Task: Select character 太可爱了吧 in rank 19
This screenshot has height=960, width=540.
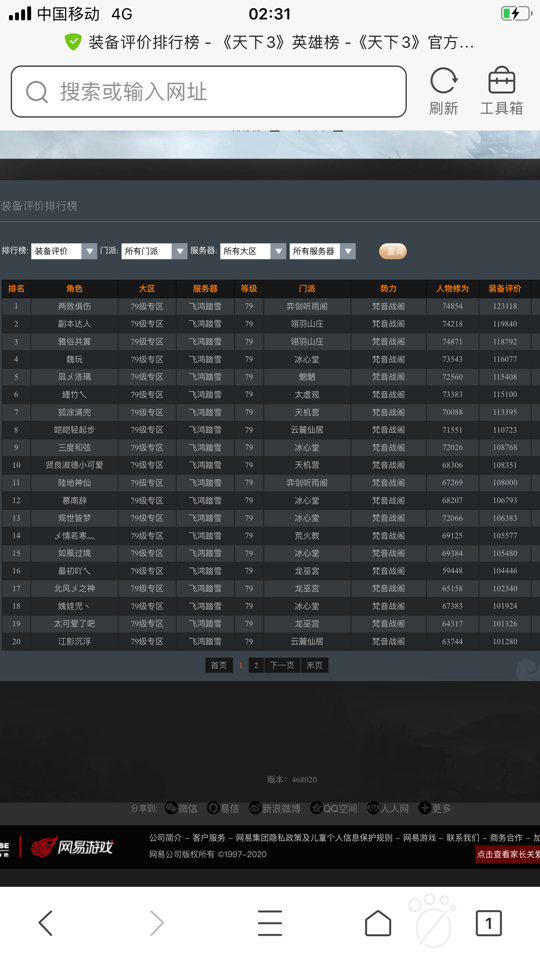Action: 74,624
